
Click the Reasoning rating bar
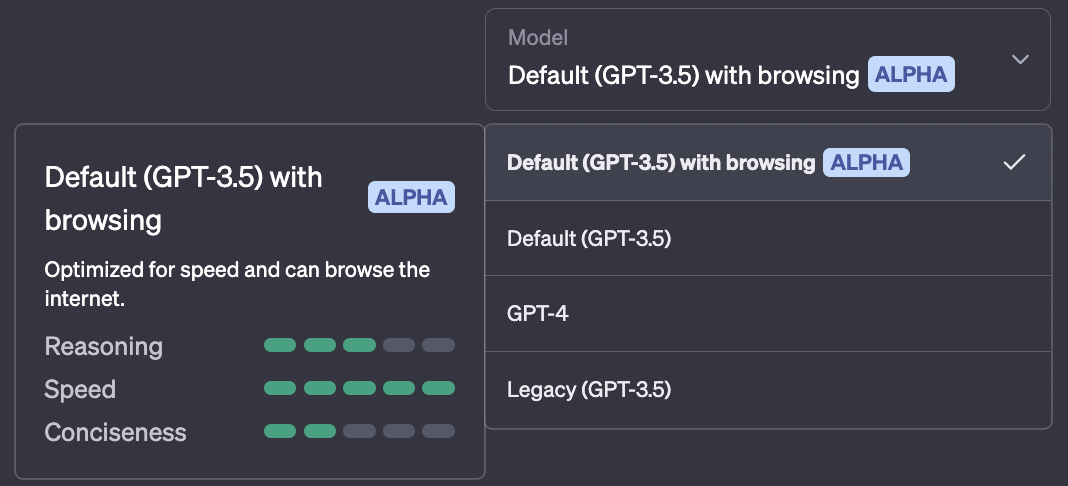tap(359, 346)
